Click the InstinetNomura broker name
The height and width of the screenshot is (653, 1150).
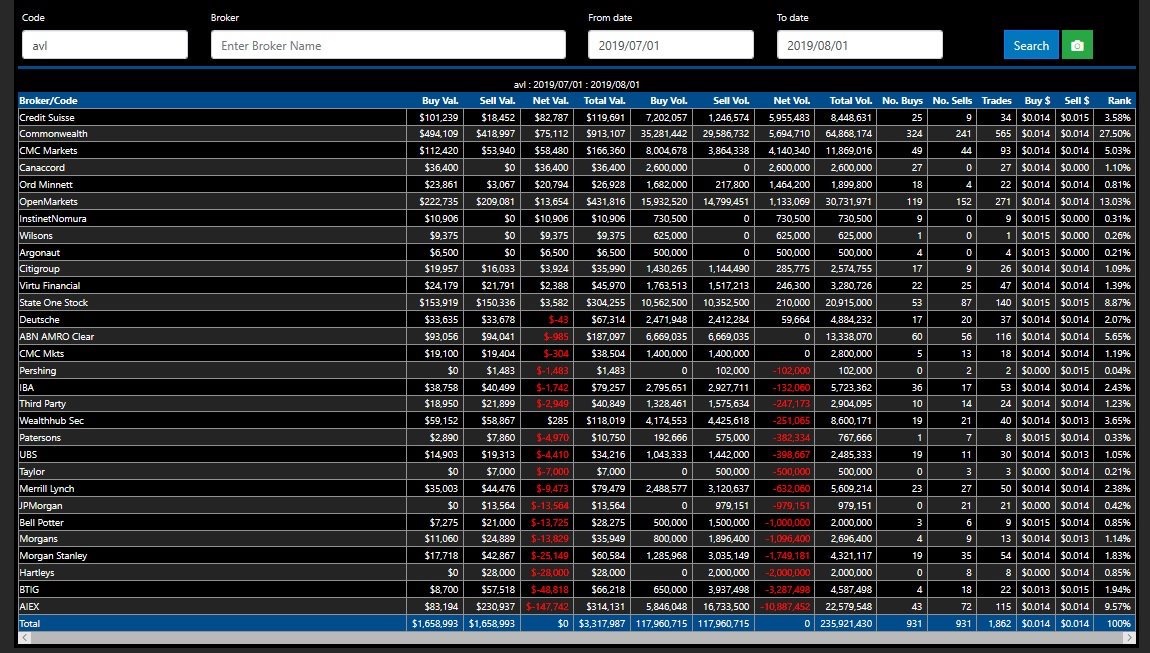53,219
